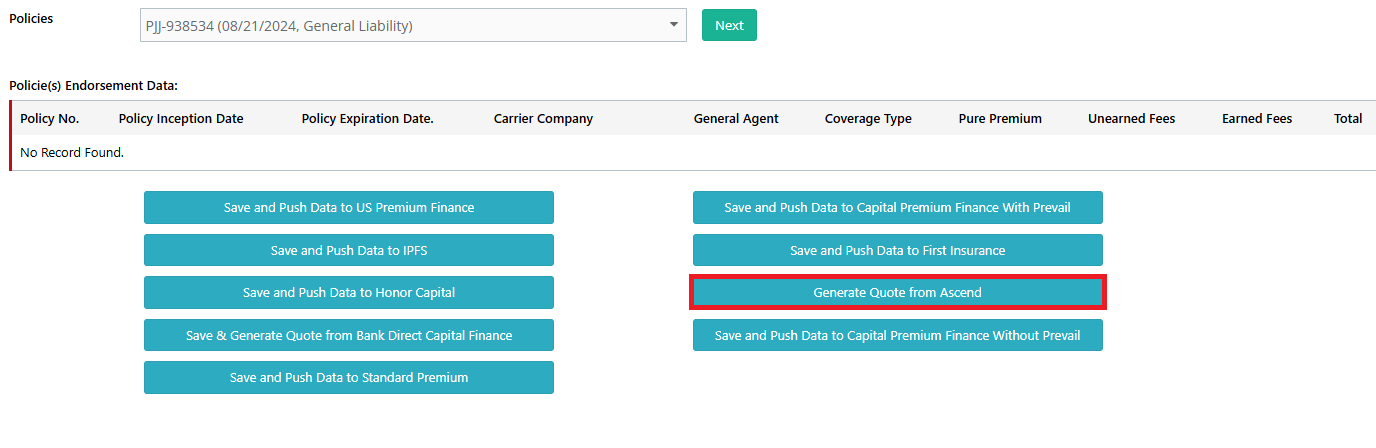Save and Push Data to US Premium Finance
Viewport: 1376px width, 448px height.
click(x=349, y=208)
